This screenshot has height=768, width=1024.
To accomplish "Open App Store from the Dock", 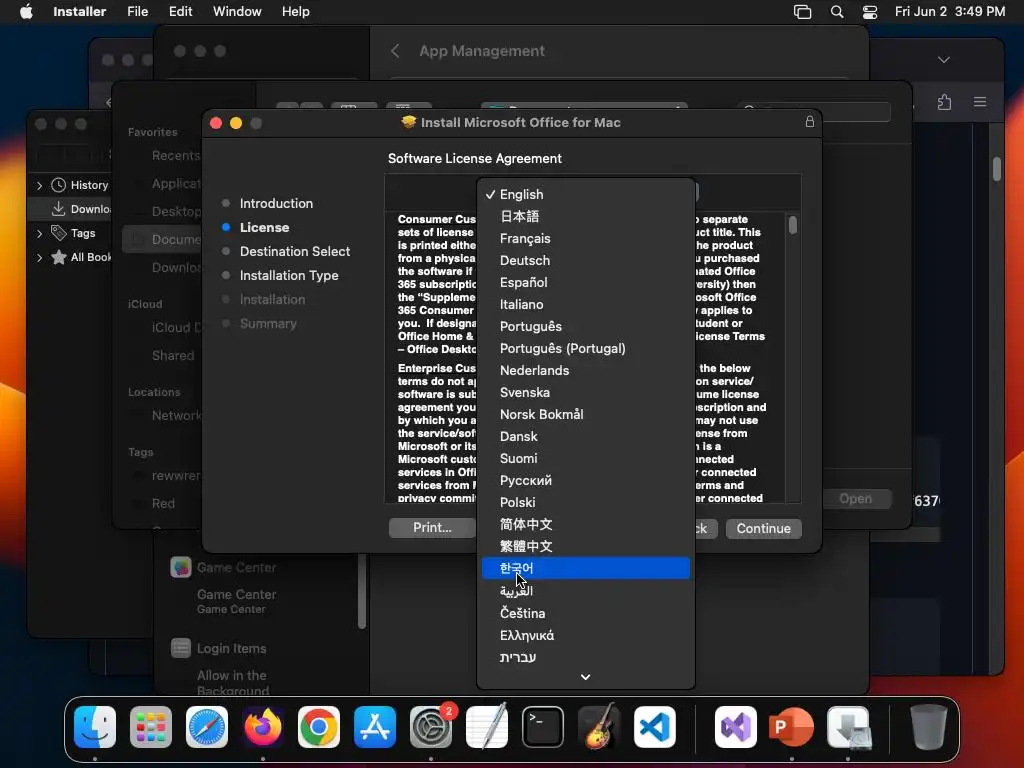I will 375,727.
